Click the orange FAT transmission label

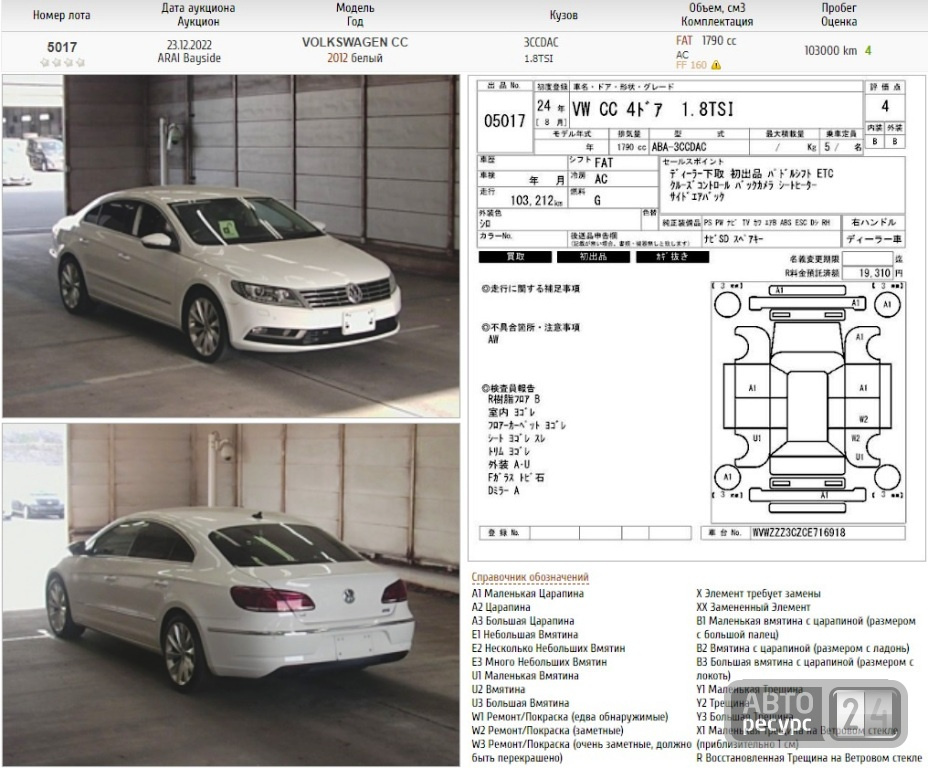click(684, 40)
